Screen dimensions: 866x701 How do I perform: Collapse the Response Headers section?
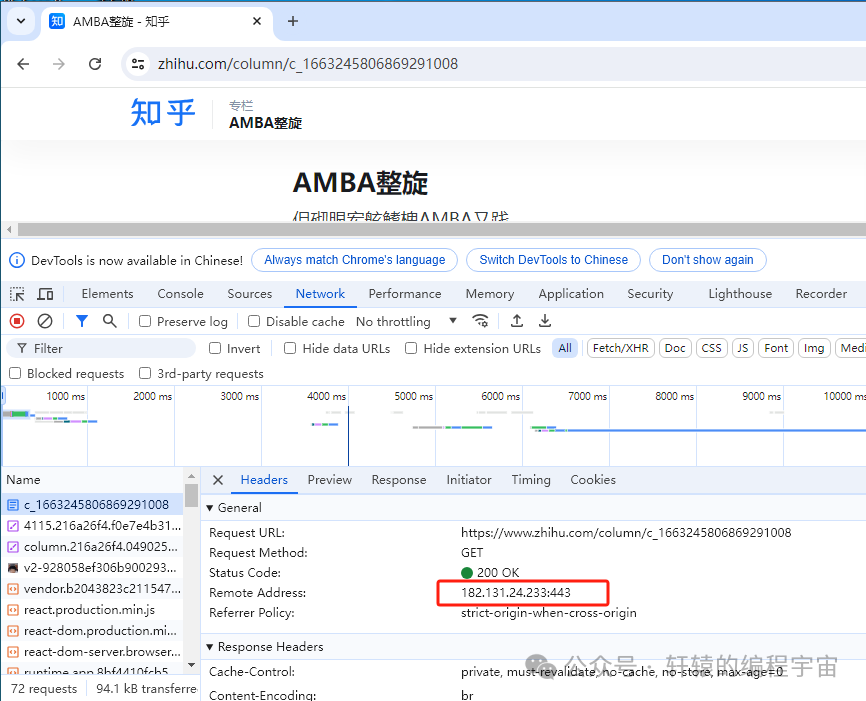(x=210, y=647)
